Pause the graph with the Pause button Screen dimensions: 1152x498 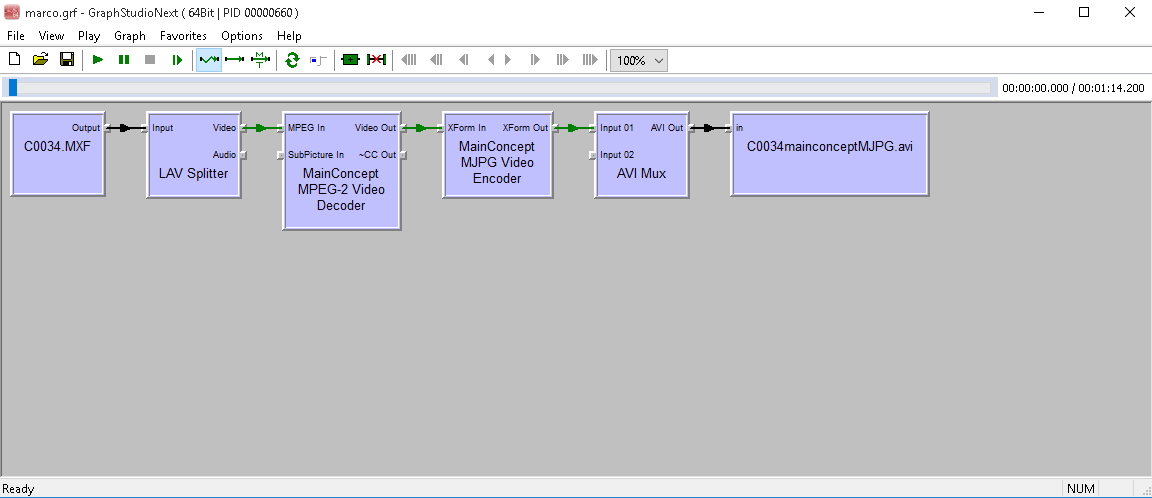[124, 60]
